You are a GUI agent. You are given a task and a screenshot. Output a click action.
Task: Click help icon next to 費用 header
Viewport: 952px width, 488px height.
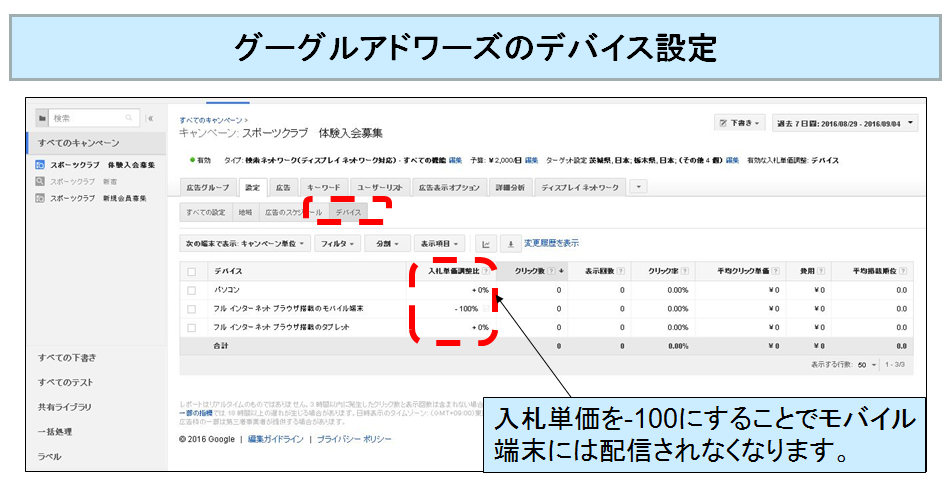tap(821, 271)
